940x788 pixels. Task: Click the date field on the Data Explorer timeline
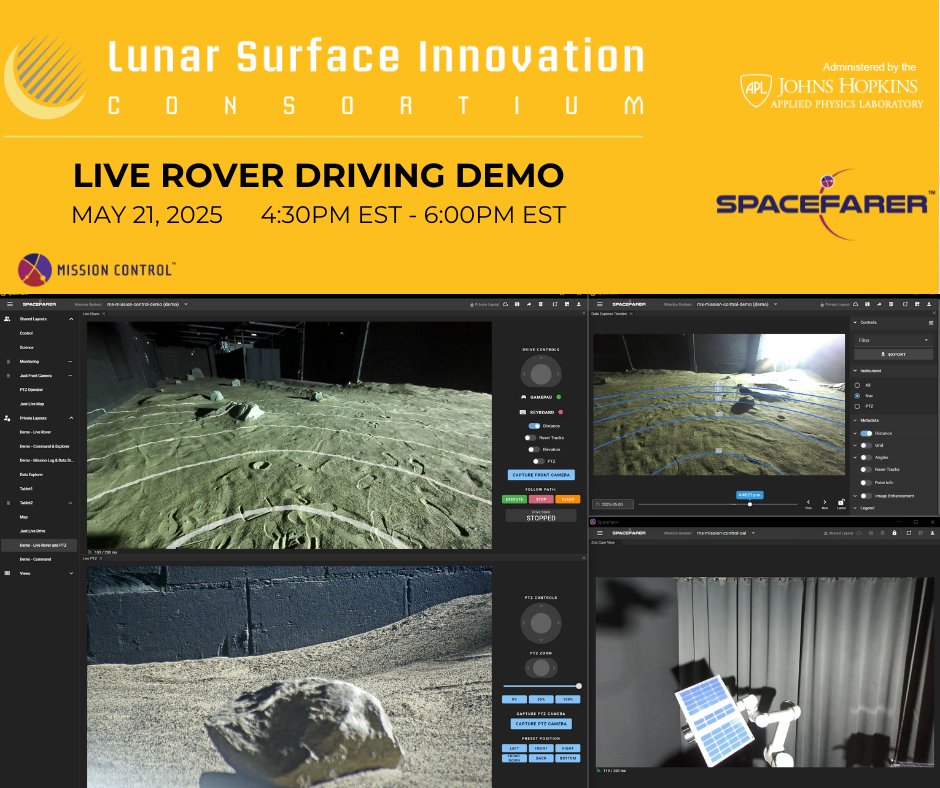[613, 504]
